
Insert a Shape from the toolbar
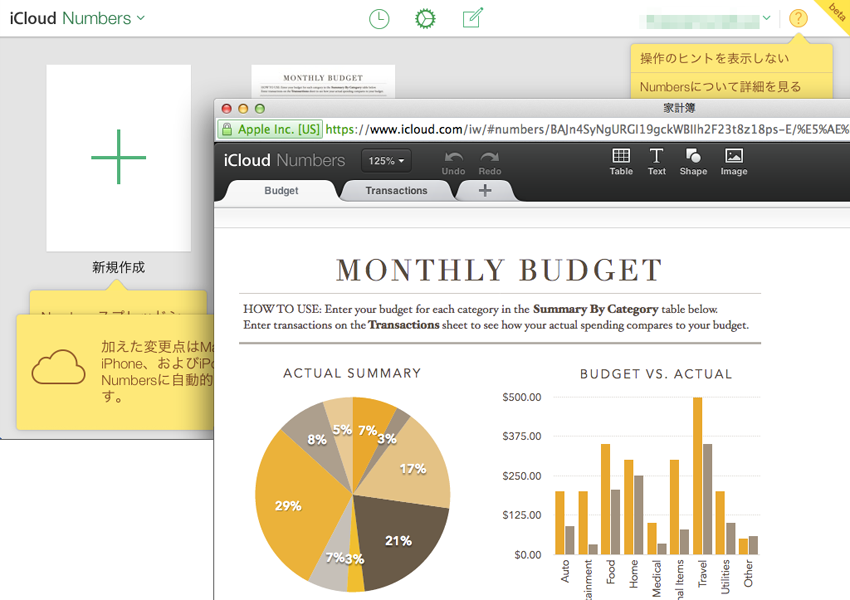[693, 162]
